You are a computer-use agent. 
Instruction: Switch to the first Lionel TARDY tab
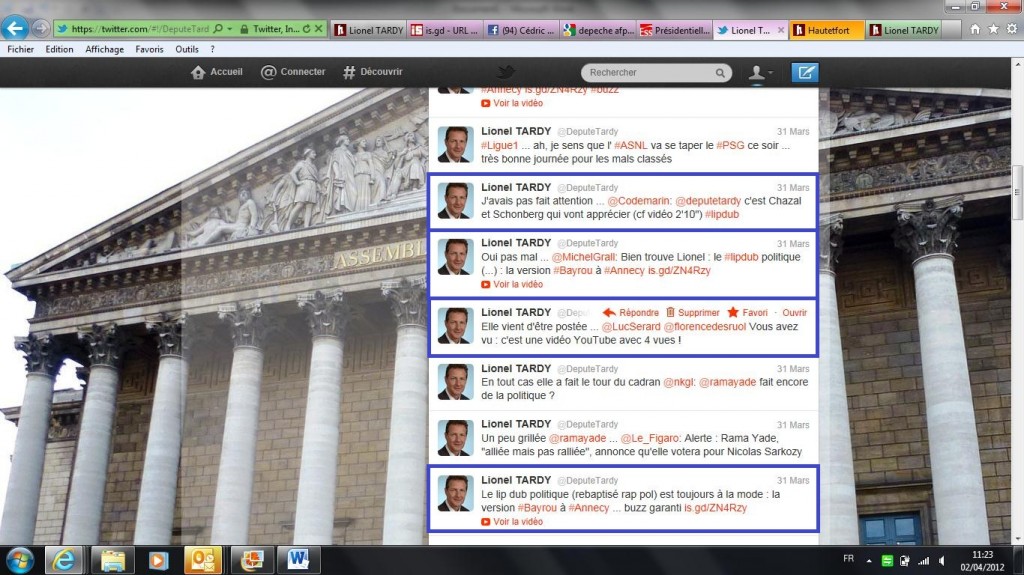point(368,30)
